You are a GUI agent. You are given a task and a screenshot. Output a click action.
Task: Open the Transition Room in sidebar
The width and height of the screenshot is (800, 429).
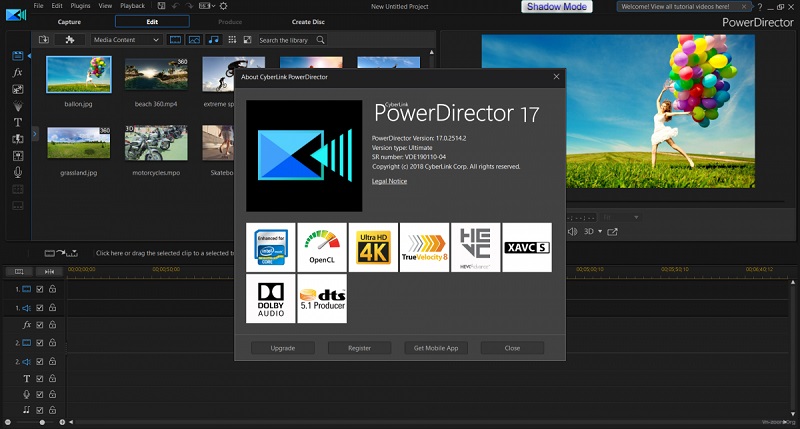click(17, 139)
